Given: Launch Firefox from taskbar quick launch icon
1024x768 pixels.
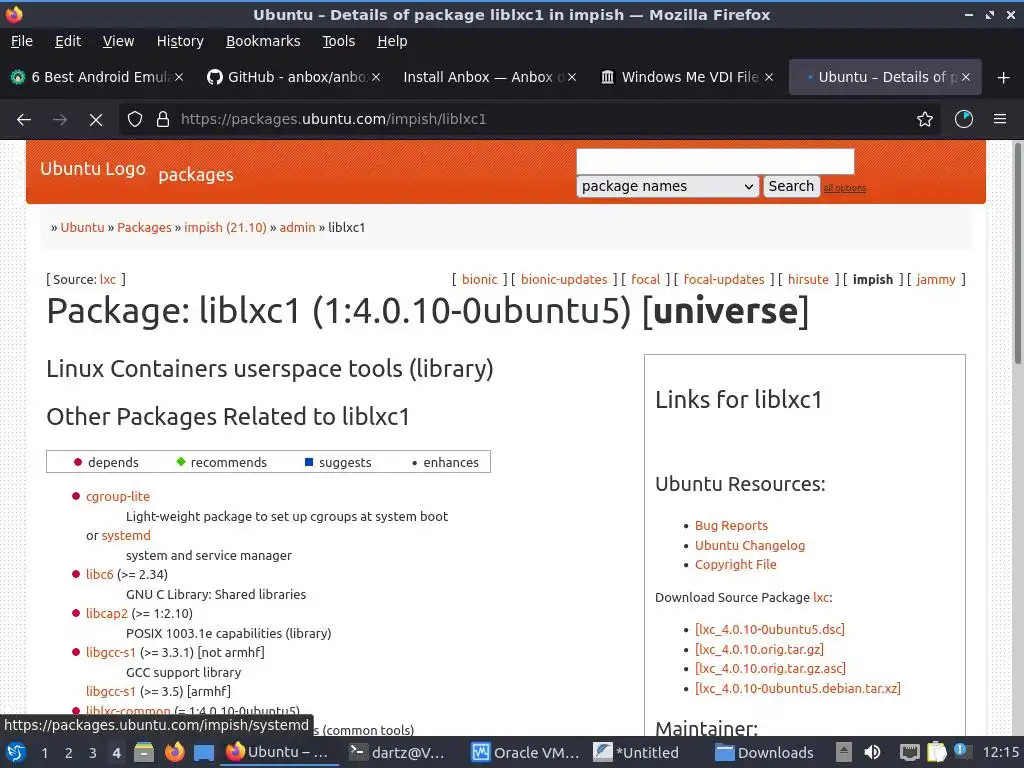Looking at the screenshot, I should [x=174, y=753].
